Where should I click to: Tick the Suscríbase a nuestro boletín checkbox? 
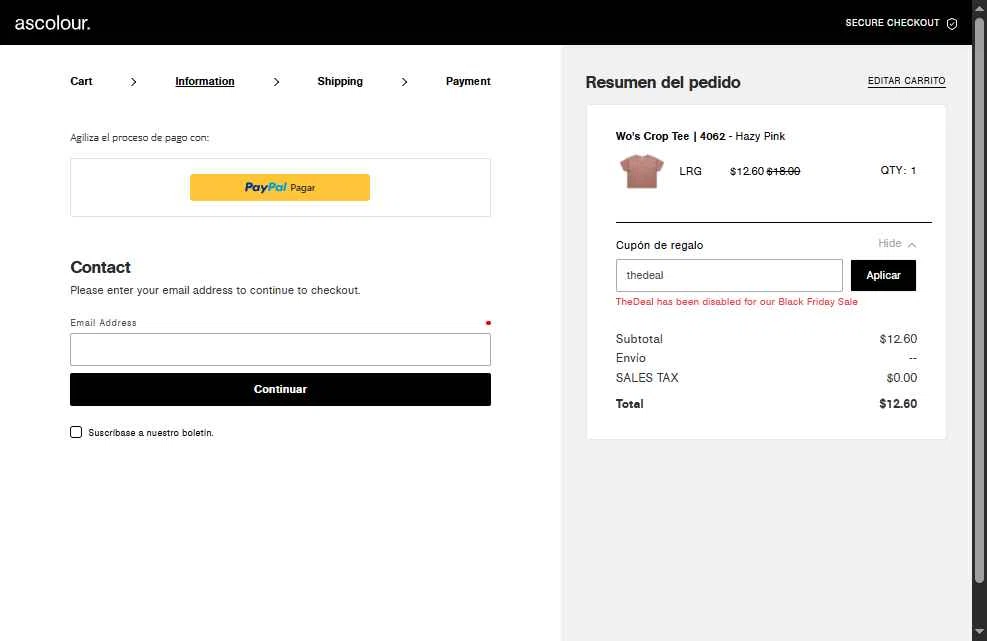click(76, 432)
